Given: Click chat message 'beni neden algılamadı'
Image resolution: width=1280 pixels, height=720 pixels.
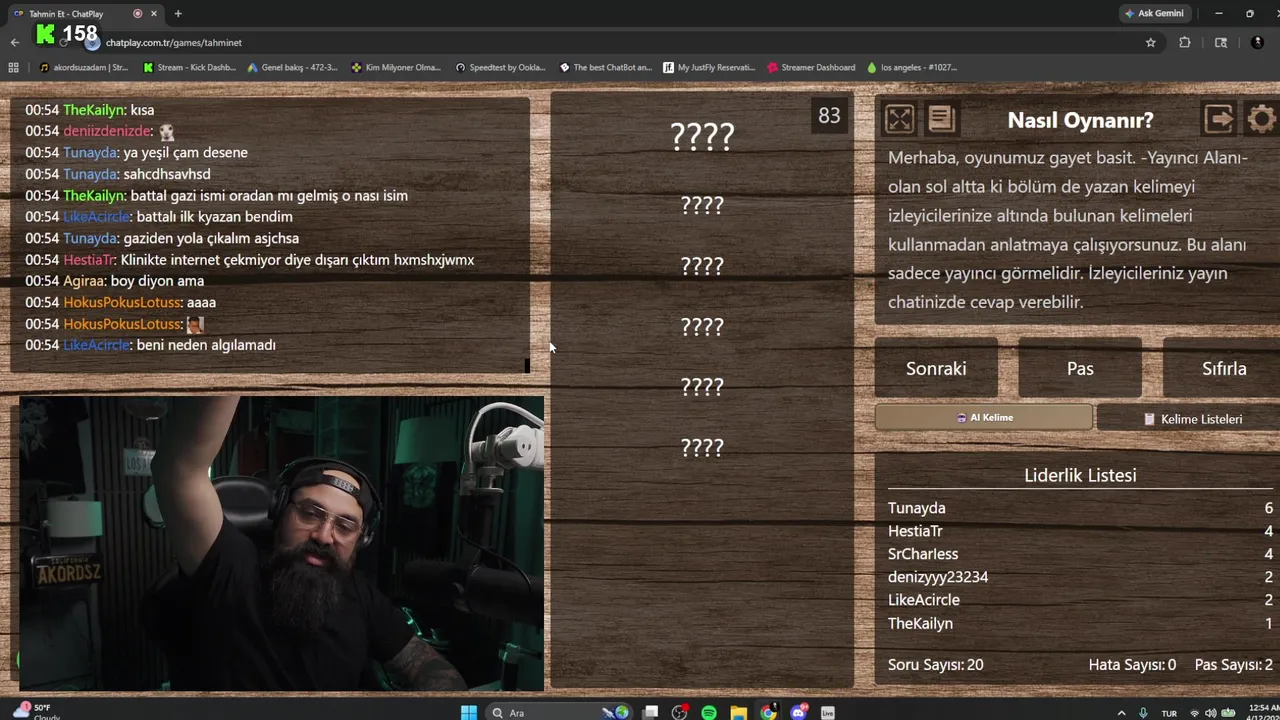Looking at the screenshot, I should point(206,345).
